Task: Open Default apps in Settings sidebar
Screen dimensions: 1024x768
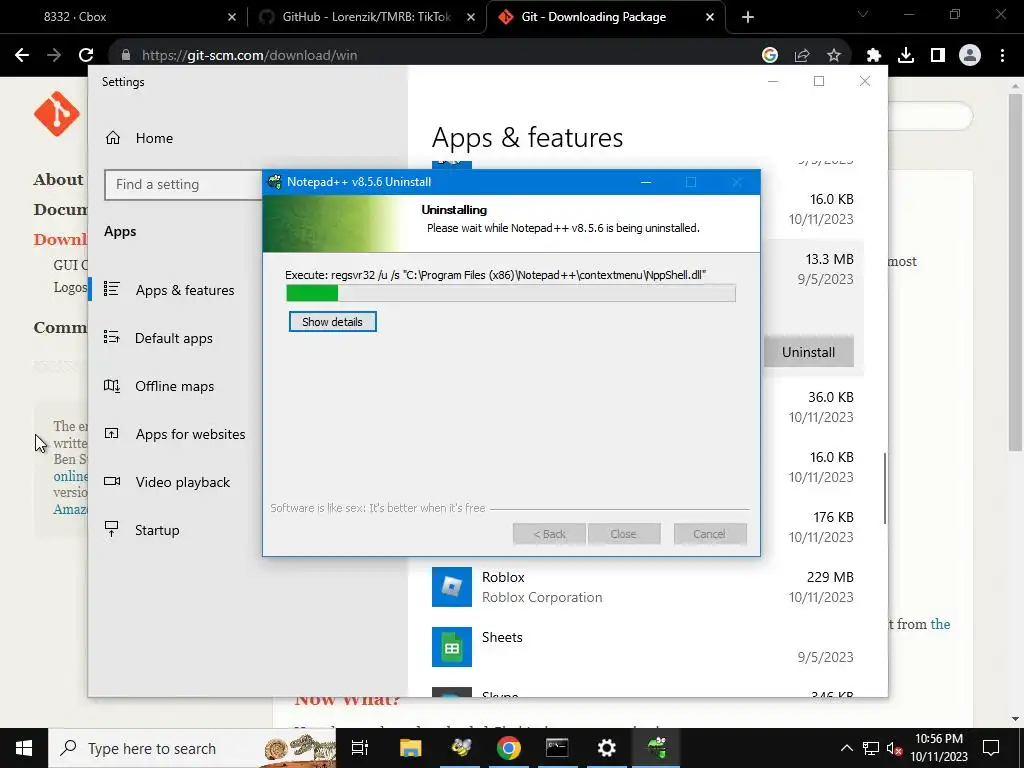Action: pos(176,338)
